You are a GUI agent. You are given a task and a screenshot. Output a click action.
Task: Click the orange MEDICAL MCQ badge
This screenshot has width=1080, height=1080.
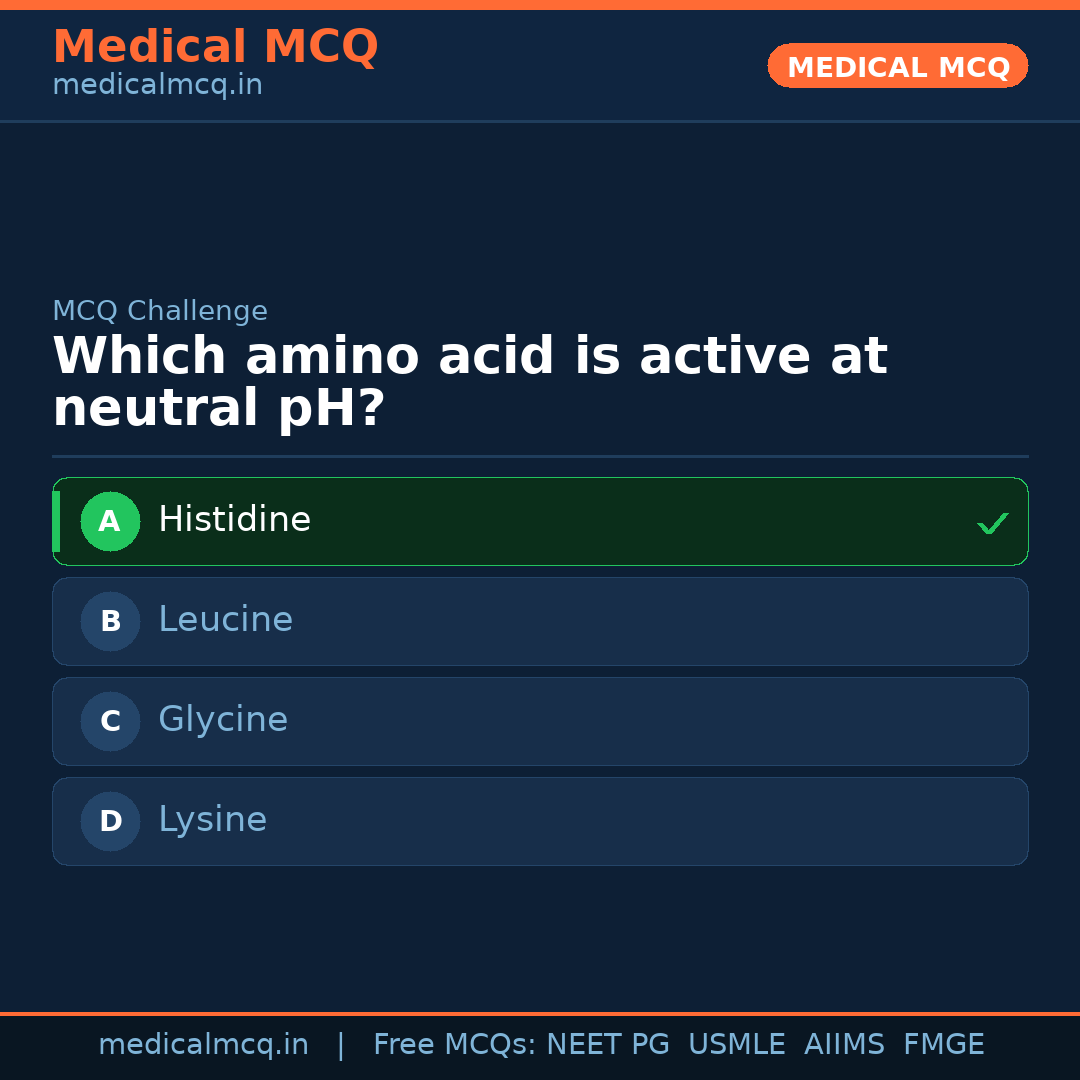(897, 67)
